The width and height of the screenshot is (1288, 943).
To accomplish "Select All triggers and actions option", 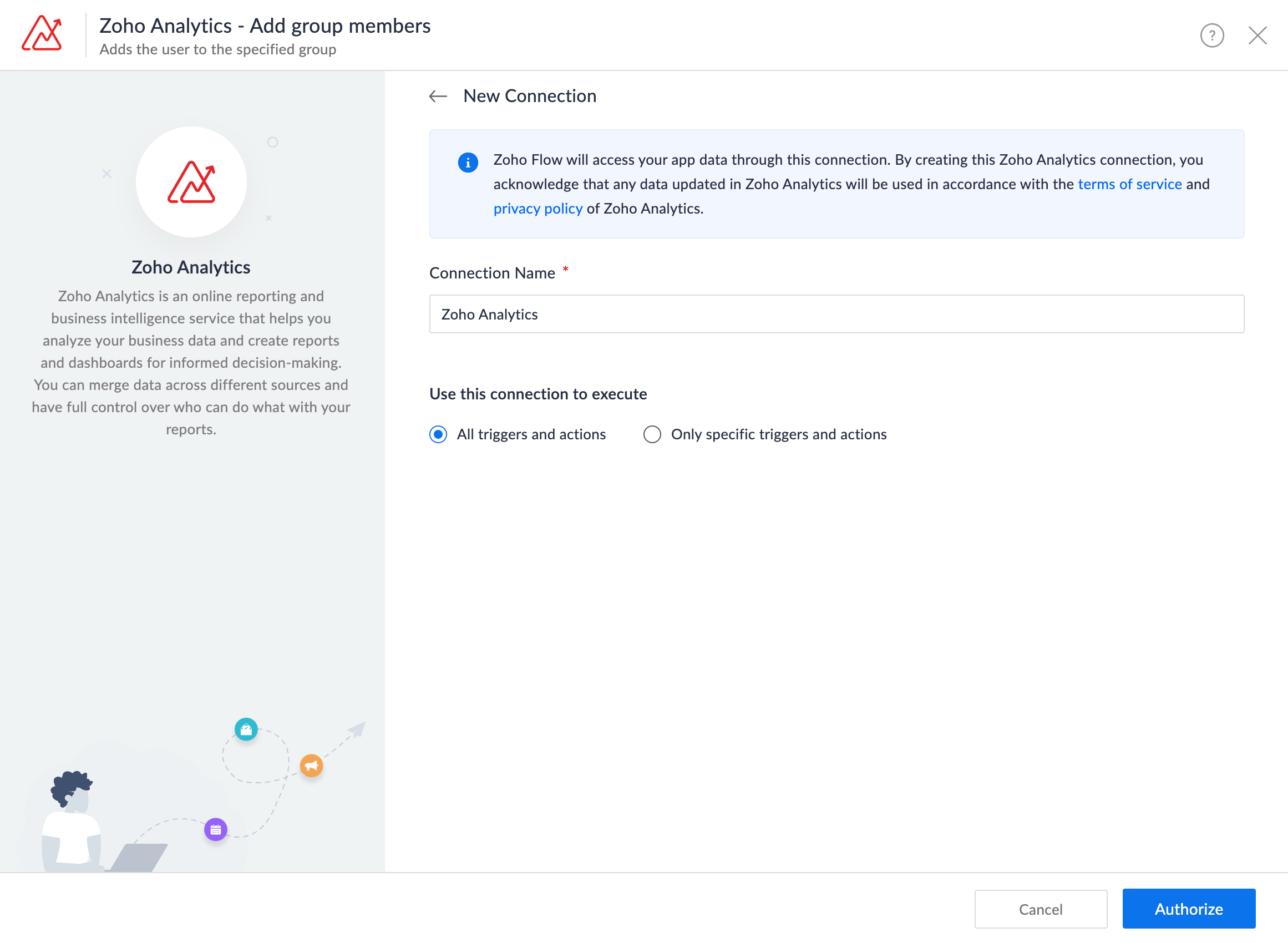I will pos(438,434).
